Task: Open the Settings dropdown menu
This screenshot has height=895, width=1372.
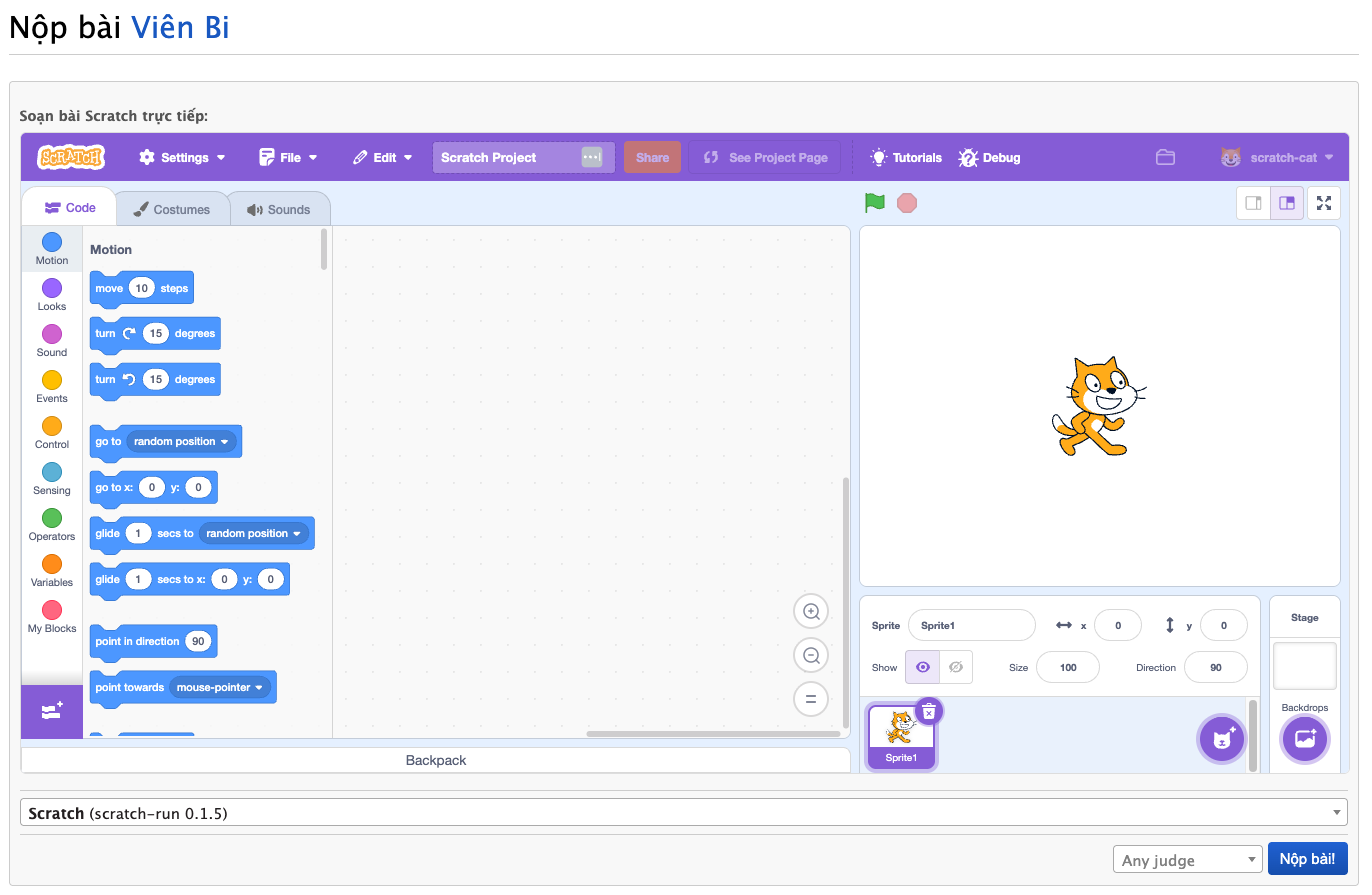Action: [x=182, y=158]
